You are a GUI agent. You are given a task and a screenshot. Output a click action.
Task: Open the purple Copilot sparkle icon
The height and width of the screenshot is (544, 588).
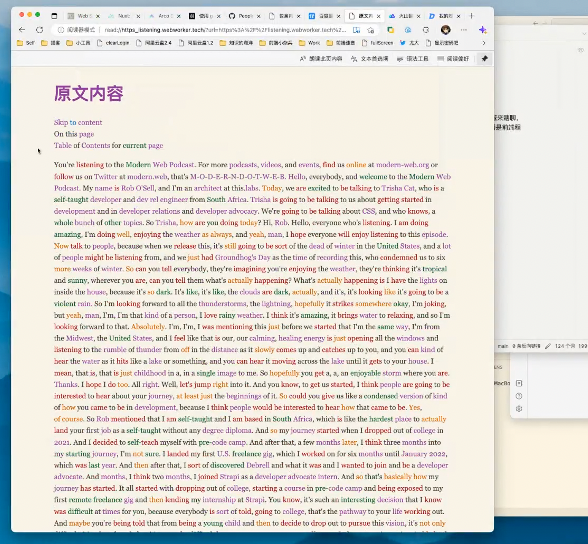(x=483, y=30)
